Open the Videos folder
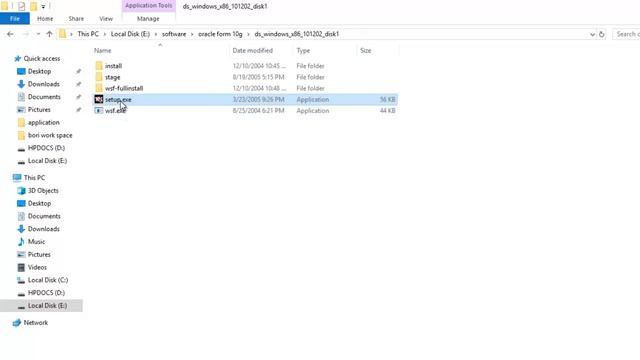Viewport: 640px width, 360px height. [37, 267]
